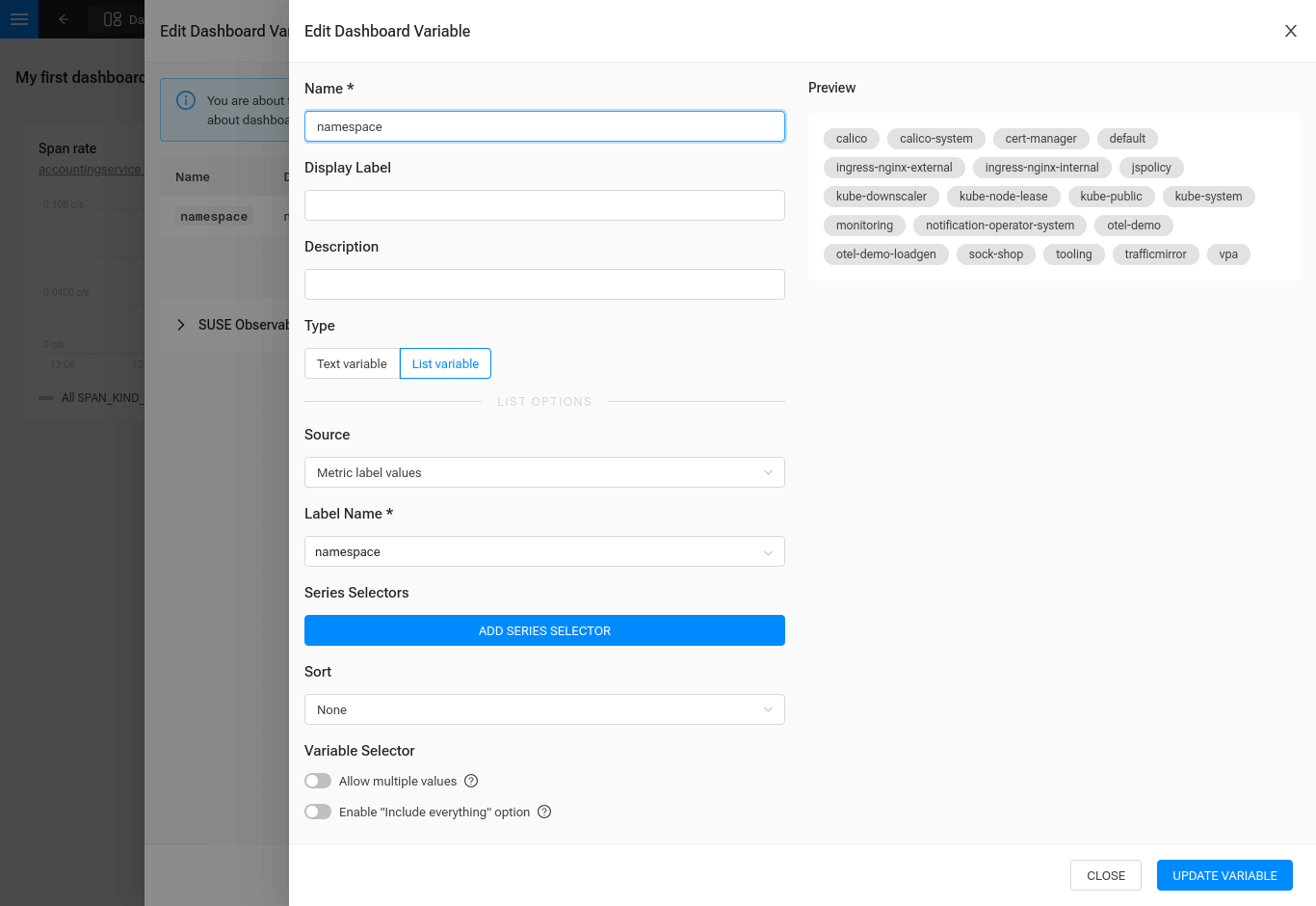Select the List variable type
1316x906 pixels.
tap(445, 363)
